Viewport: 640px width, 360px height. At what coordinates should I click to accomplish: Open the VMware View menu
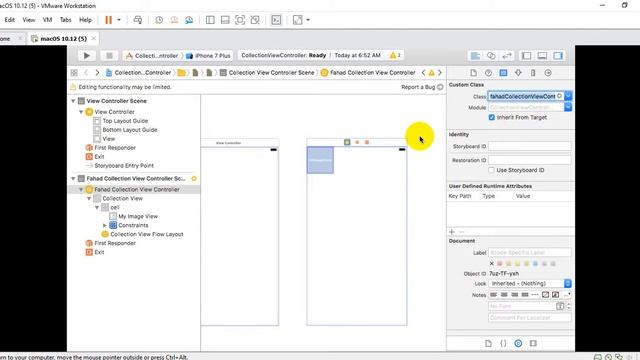coord(29,20)
